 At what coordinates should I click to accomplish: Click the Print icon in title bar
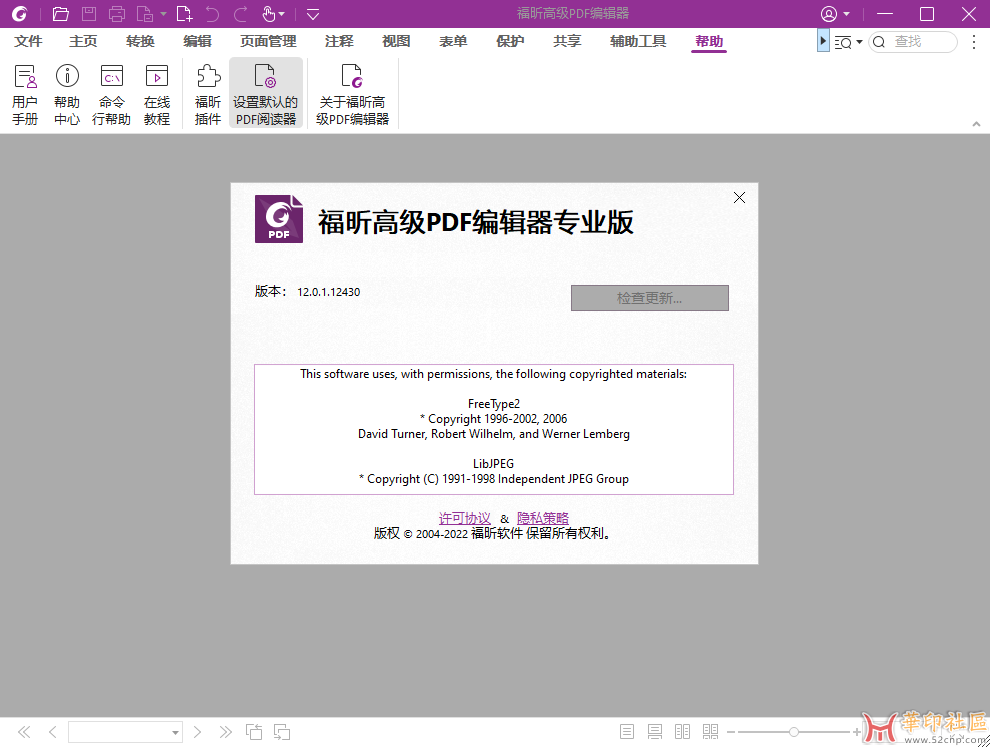(117, 13)
